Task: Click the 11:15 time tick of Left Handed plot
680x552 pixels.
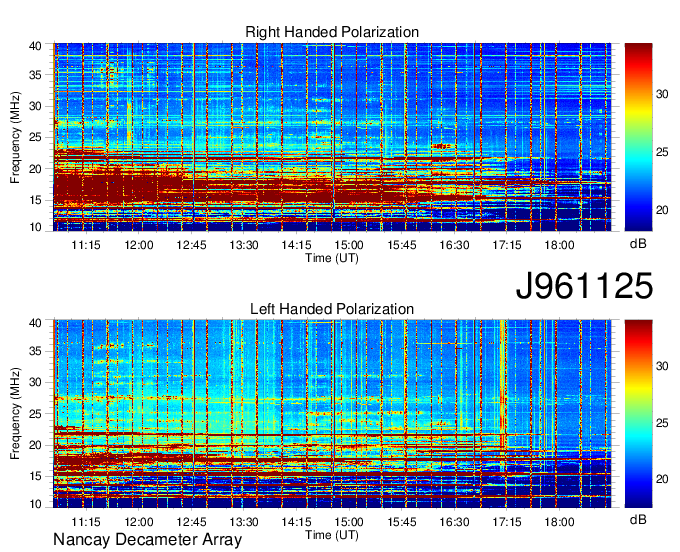Action: coord(86,522)
